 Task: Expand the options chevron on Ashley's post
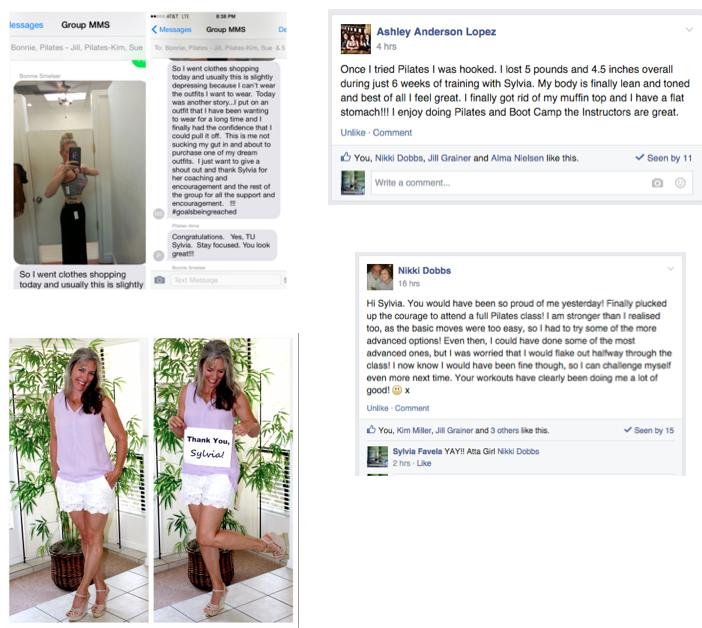click(689, 30)
